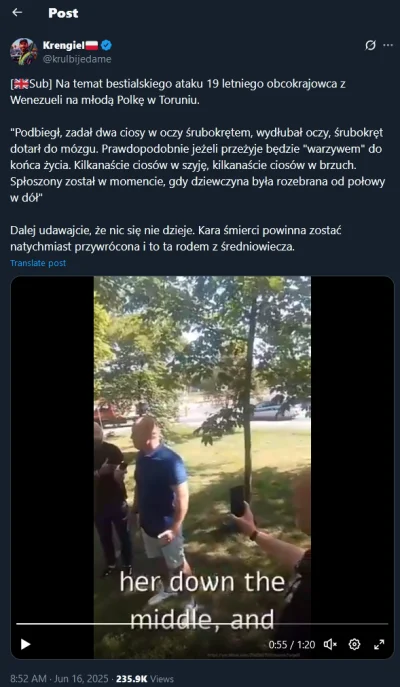
Task: Click the 235.9K Views count
Action: pyautogui.click(x=145, y=679)
